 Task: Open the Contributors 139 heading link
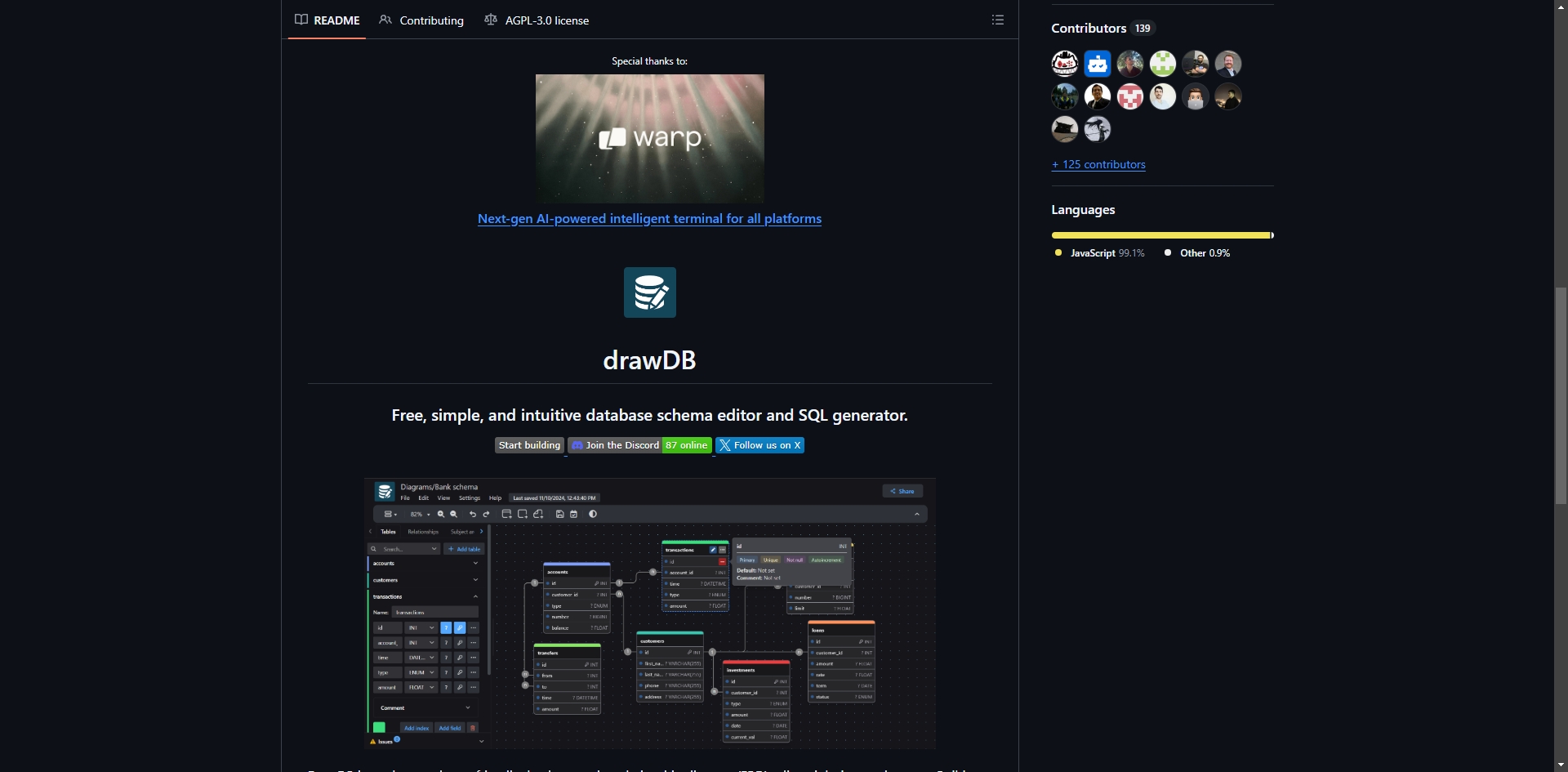(x=1102, y=28)
